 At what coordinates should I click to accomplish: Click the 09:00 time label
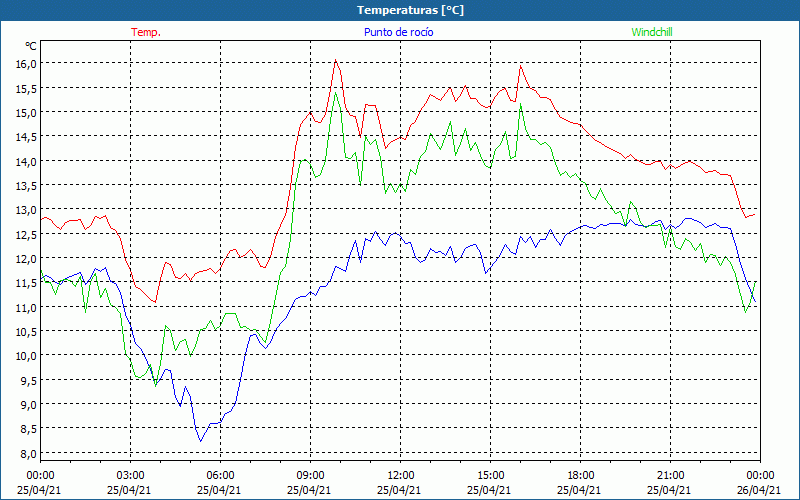coord(310,476)
